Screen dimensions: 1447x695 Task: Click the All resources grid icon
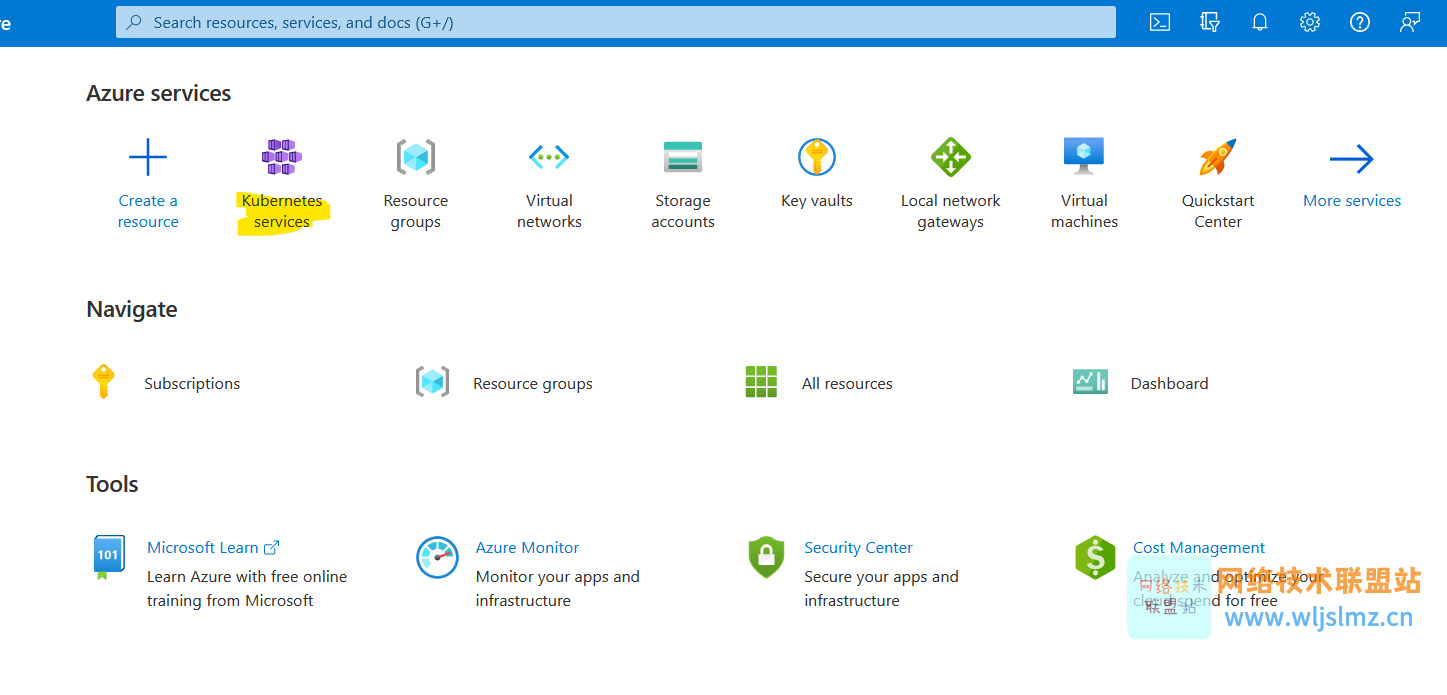(761, 382)
